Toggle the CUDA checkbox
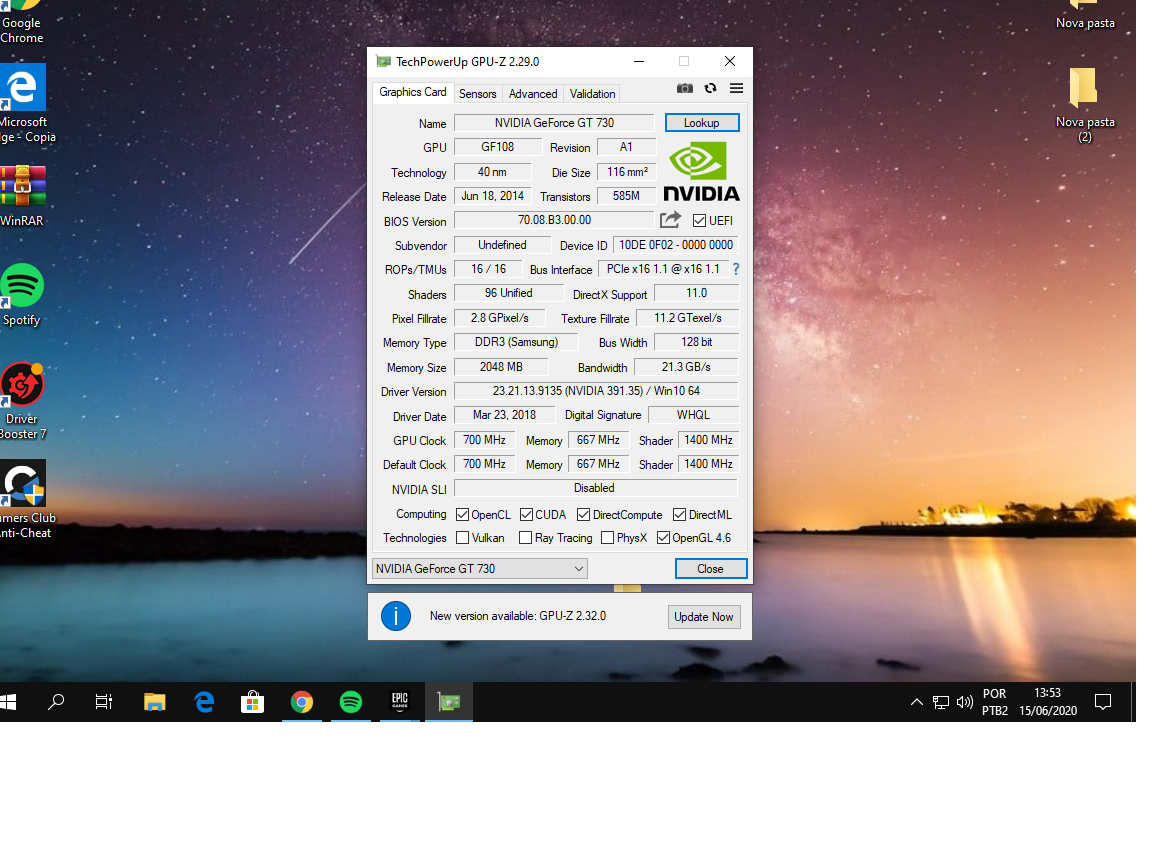The width and height of the screenshot is (1152, 864). [526, 514]
